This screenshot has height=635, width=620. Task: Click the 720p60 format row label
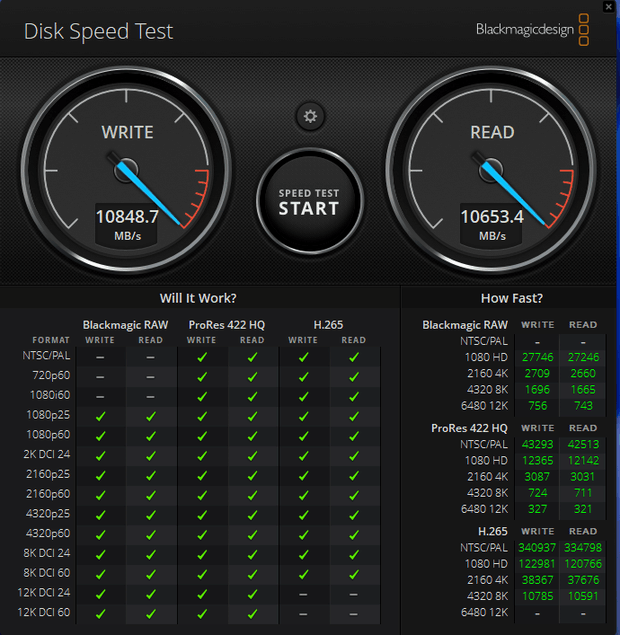pos(51,375)
